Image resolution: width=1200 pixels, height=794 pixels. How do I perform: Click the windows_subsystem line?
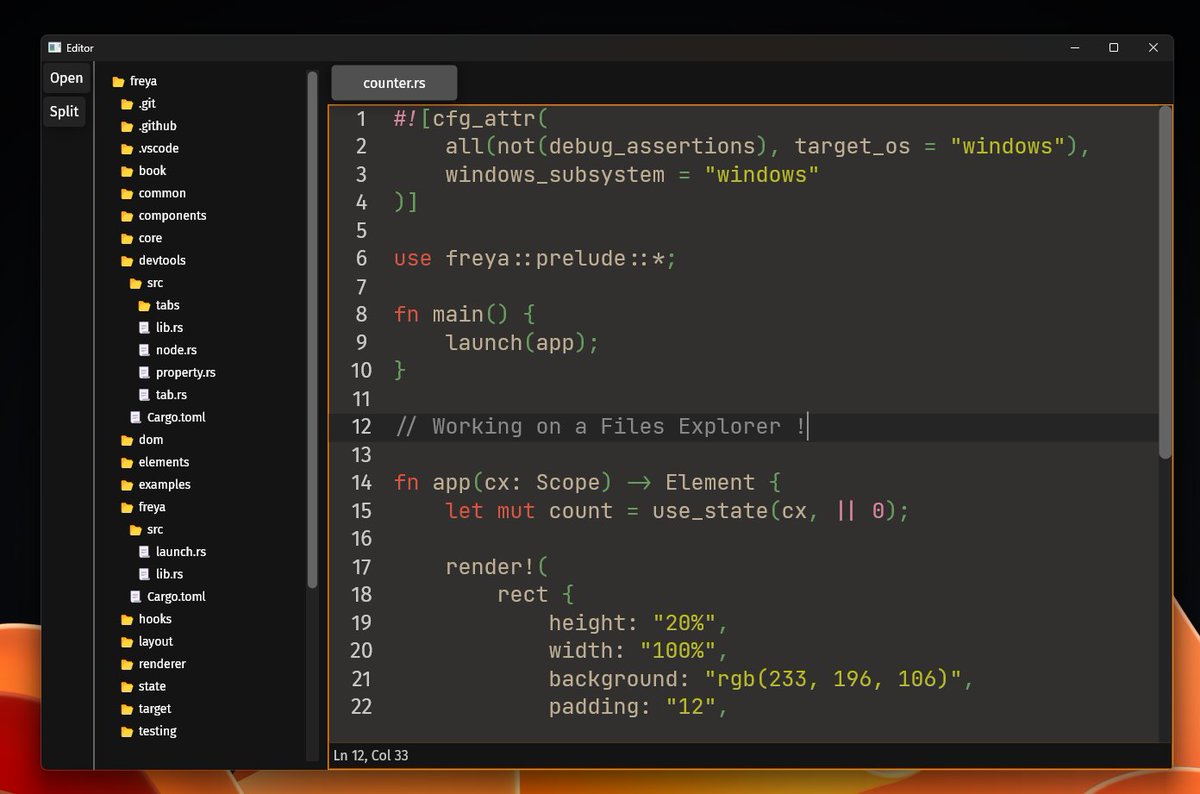point(632,175)
